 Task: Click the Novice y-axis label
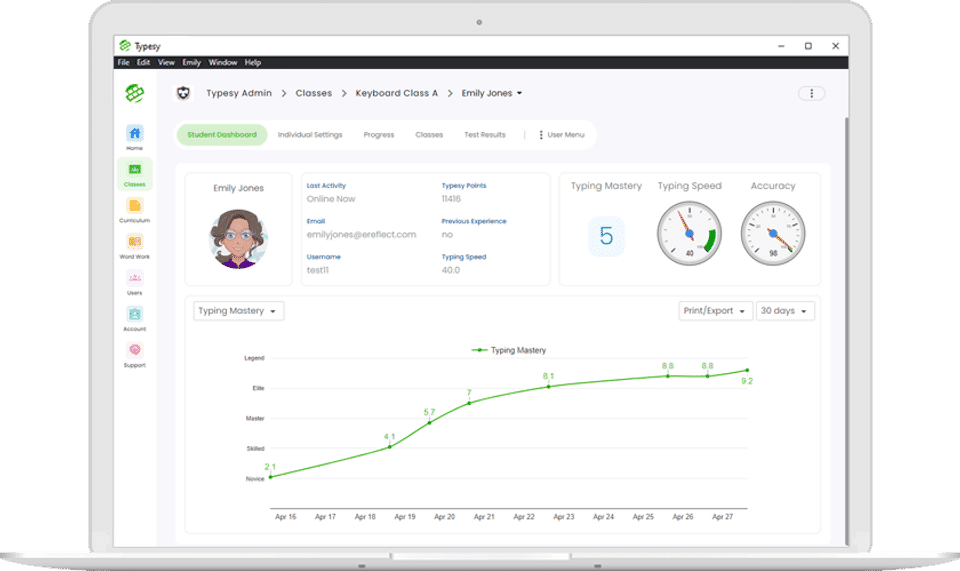tap(255, 479)
